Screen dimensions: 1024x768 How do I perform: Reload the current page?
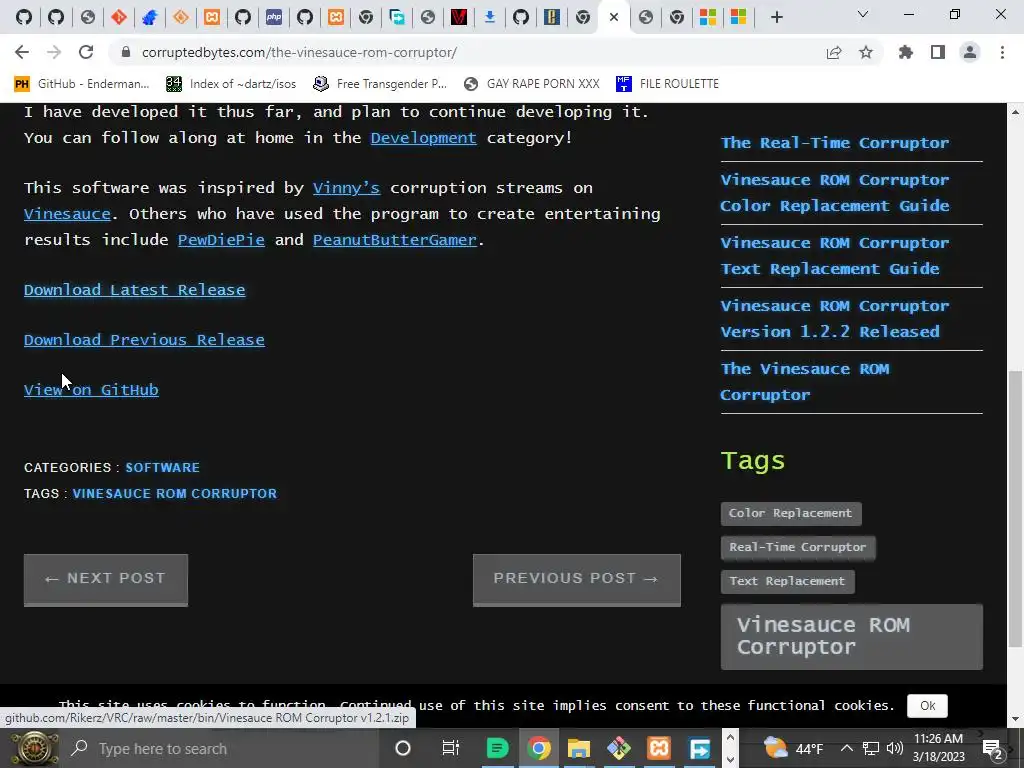(x=86, y=52)
